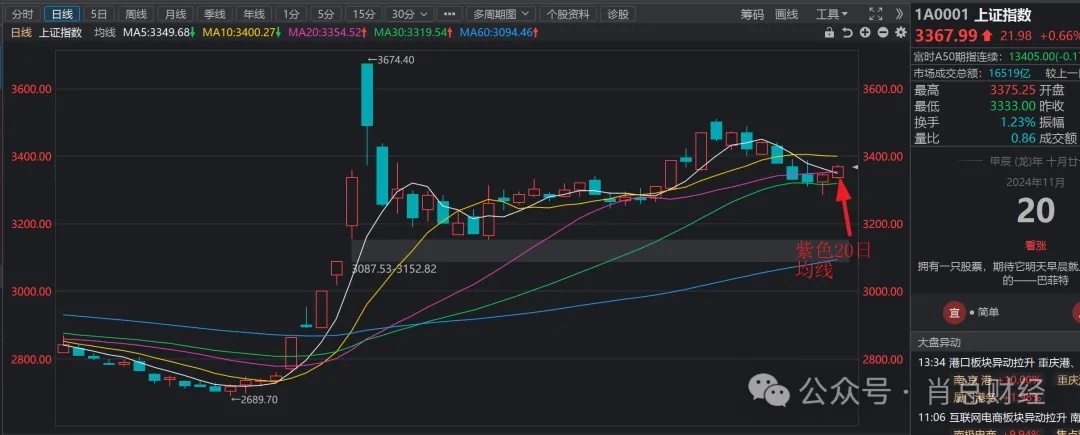
Task: Switch to 分时 intraday view
Action: click(23, 14)
